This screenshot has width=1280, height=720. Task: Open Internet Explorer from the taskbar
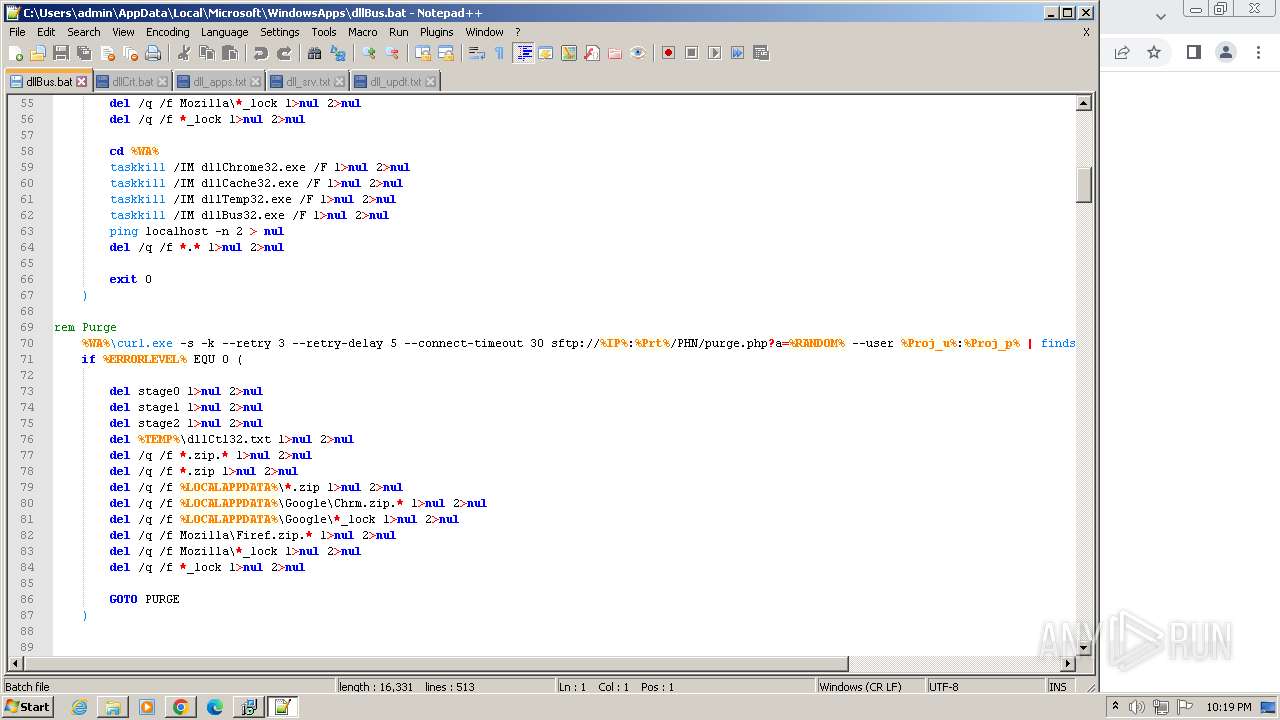click(79, 707)
